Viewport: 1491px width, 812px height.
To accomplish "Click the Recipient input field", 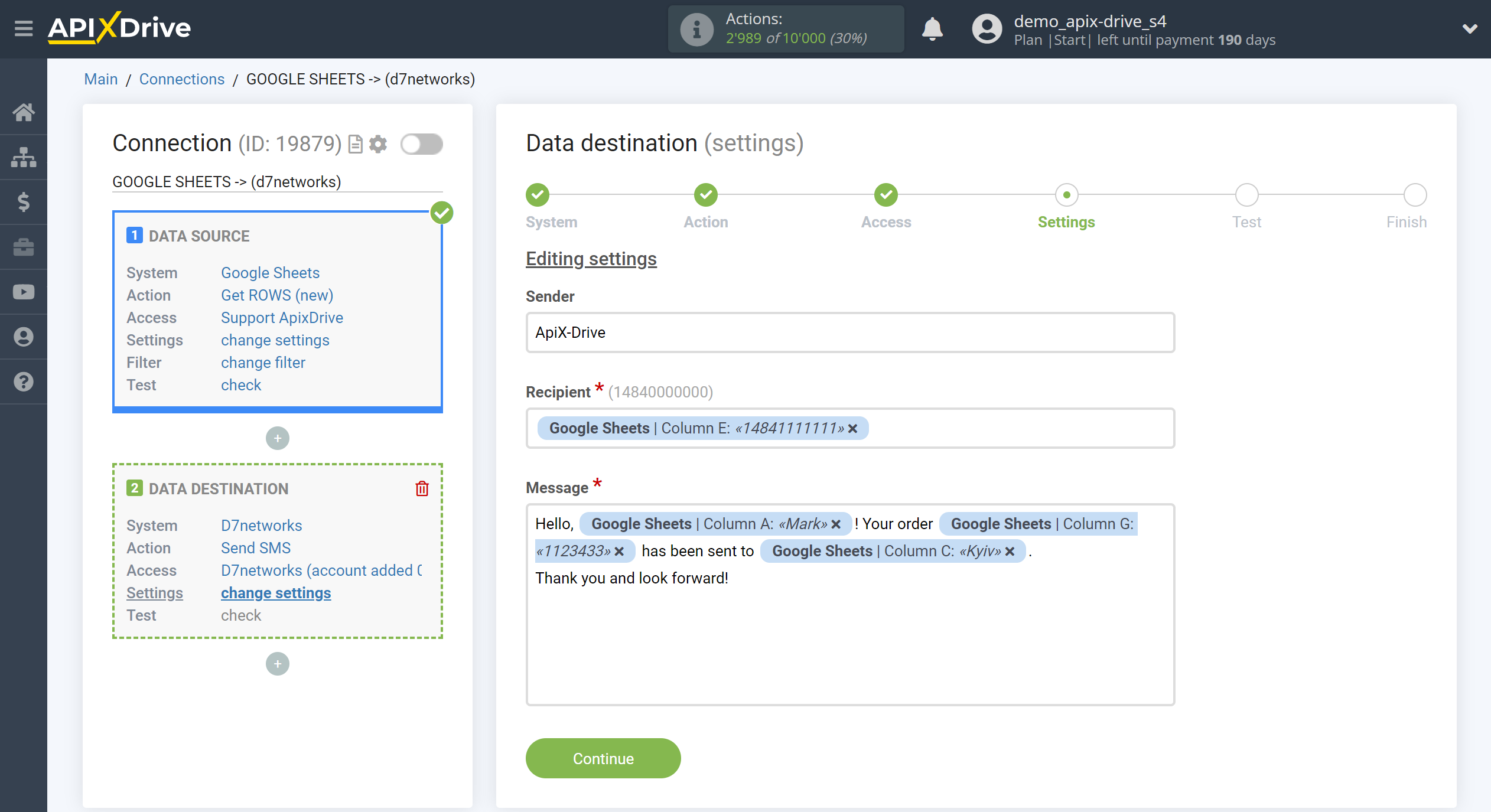I will pyautogui.click(x=850, y=428).
